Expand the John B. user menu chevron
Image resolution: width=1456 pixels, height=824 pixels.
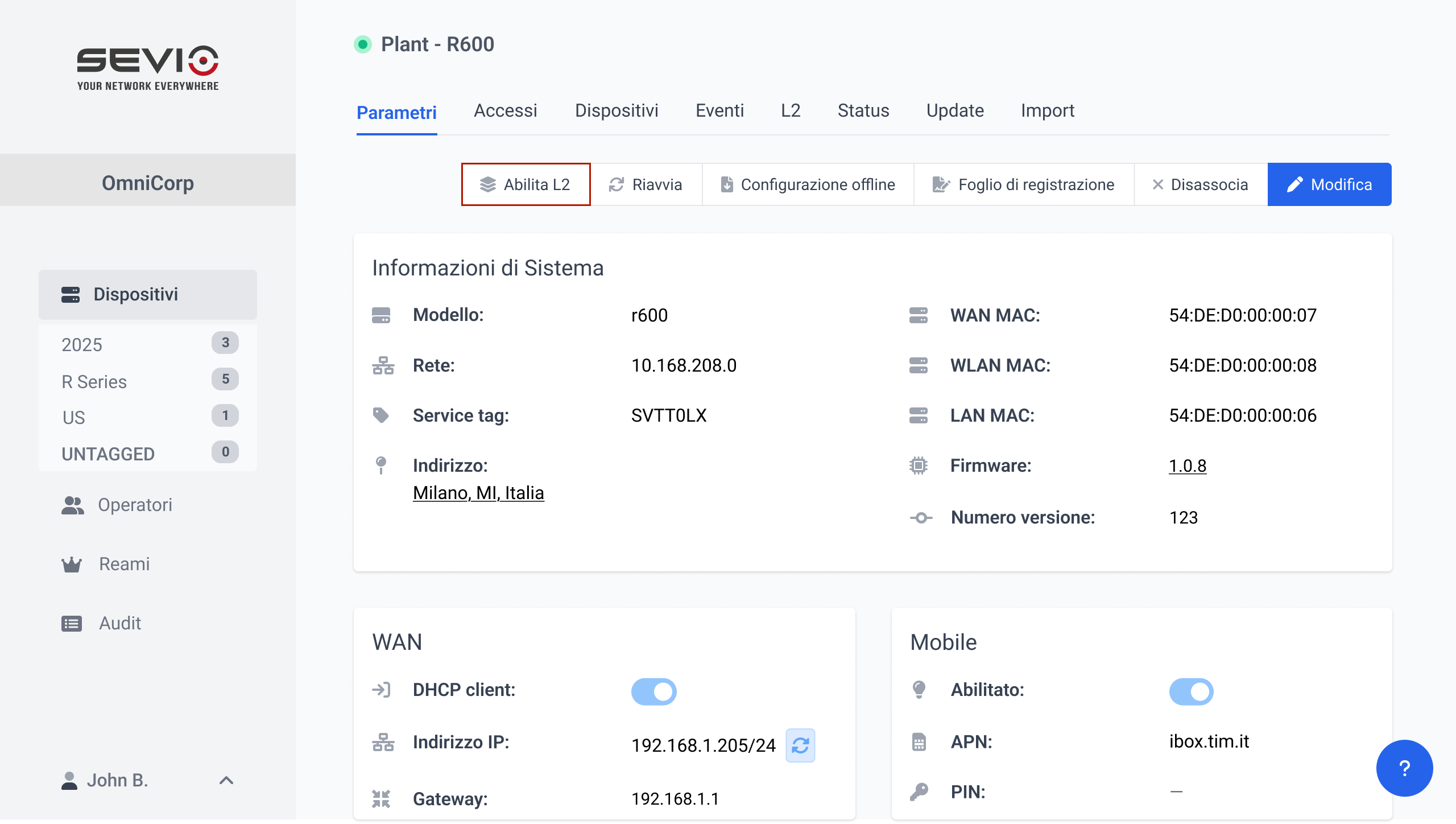(226, 780)
